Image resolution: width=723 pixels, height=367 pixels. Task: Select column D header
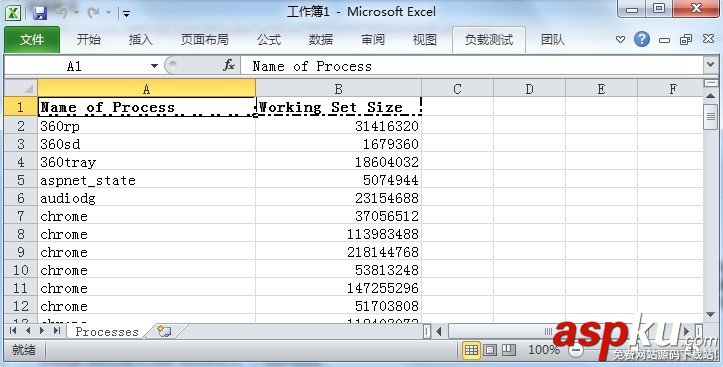(529, 89)
